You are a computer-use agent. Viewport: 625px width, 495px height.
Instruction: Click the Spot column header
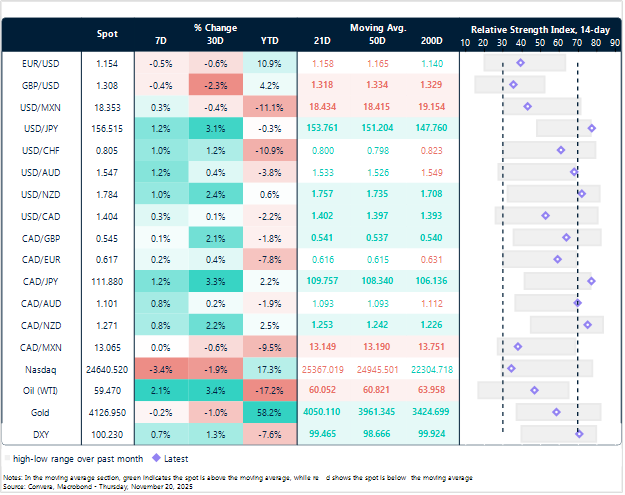(106, 34)
